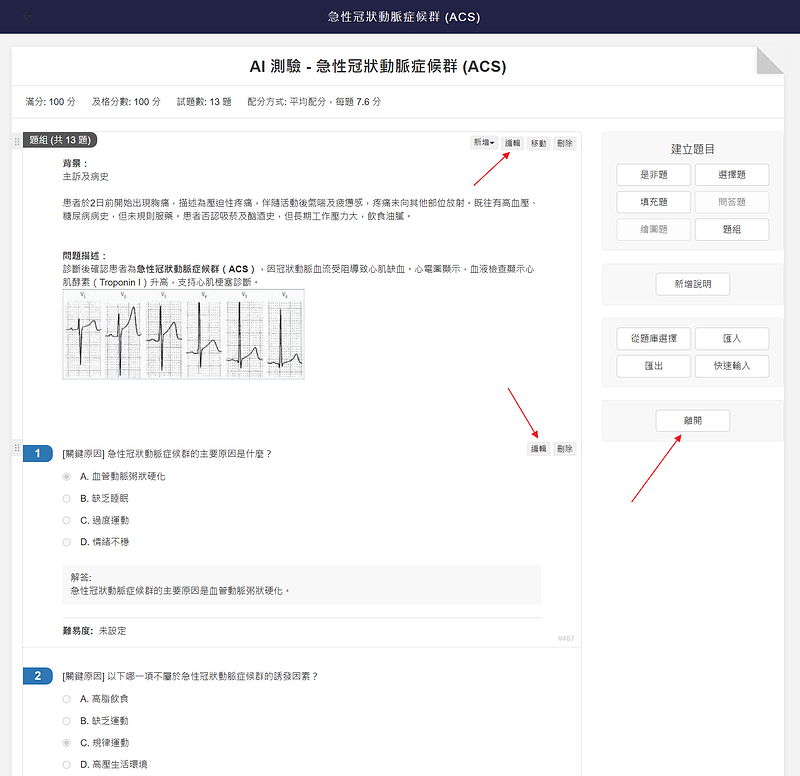800x776 pixels.
Task: Select option C 規律運動 in question 2
Action: point(67,743)
